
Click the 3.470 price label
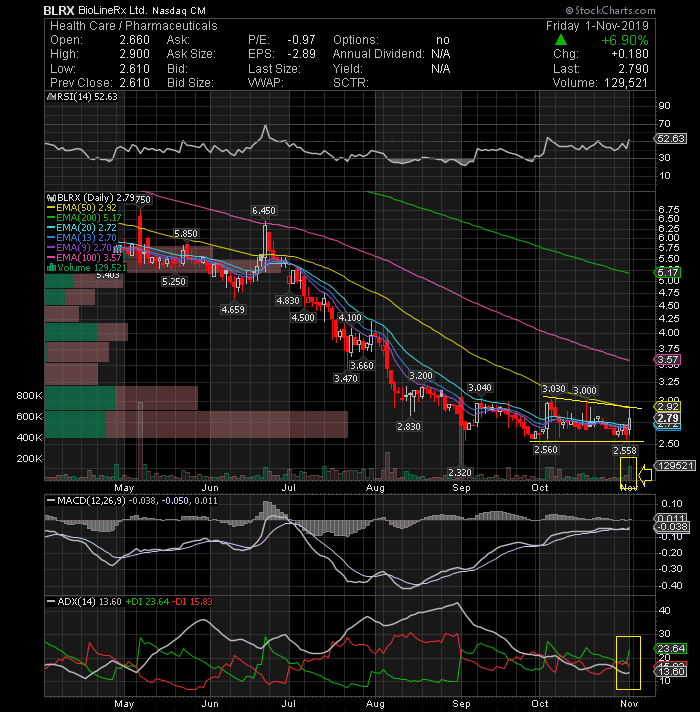point(346,378)
